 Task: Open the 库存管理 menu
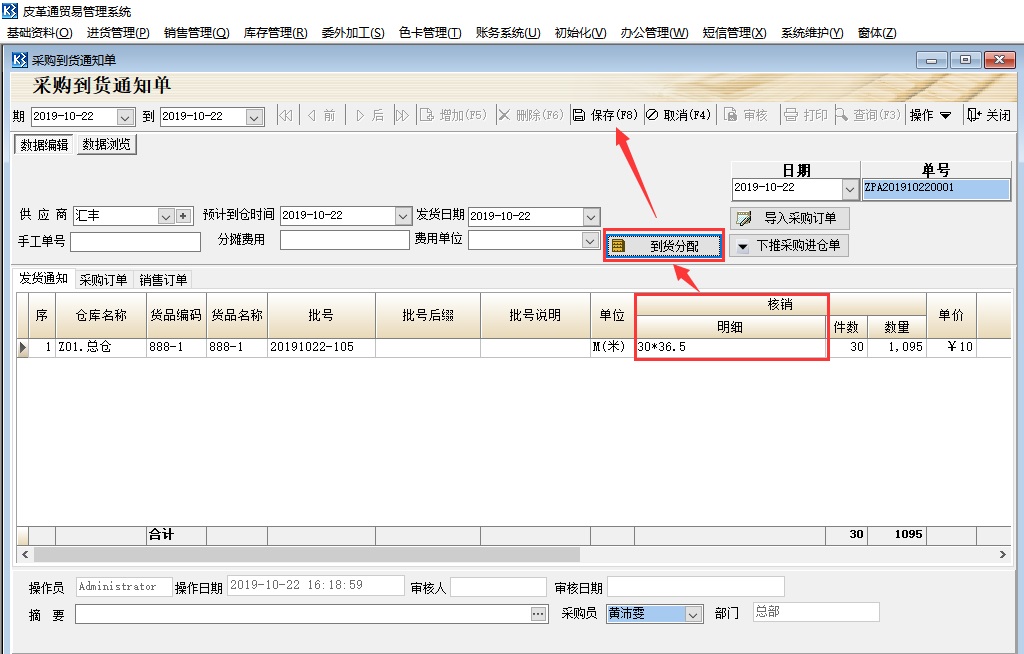275,33
